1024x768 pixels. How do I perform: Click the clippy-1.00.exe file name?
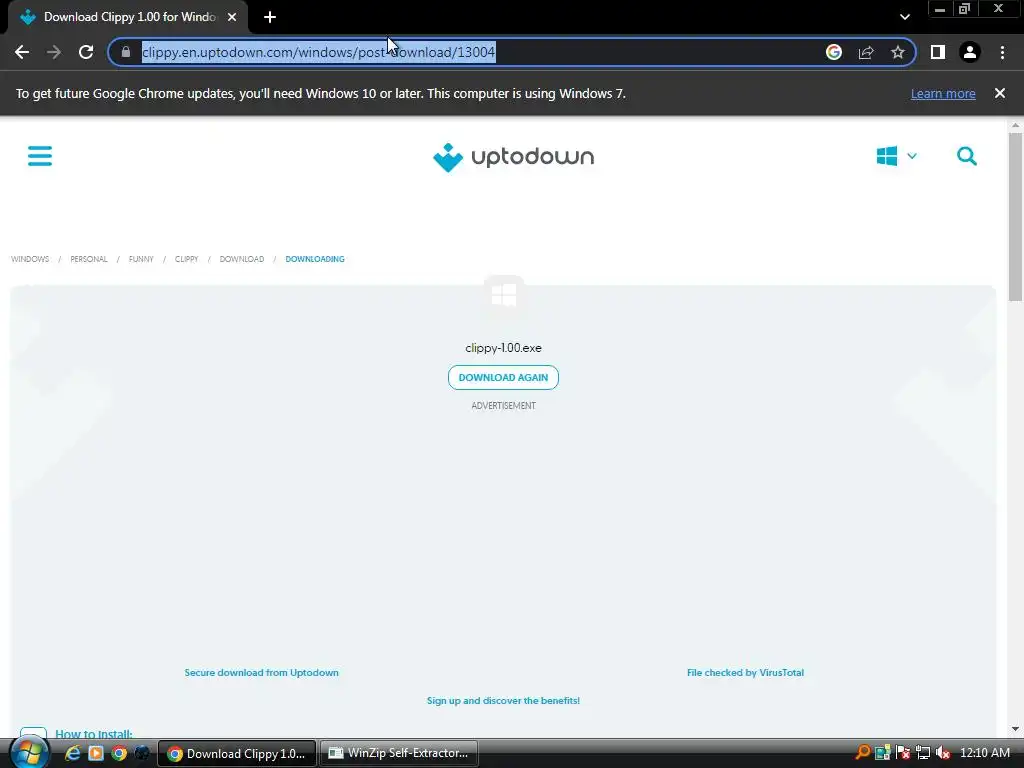tap(504, 348)
